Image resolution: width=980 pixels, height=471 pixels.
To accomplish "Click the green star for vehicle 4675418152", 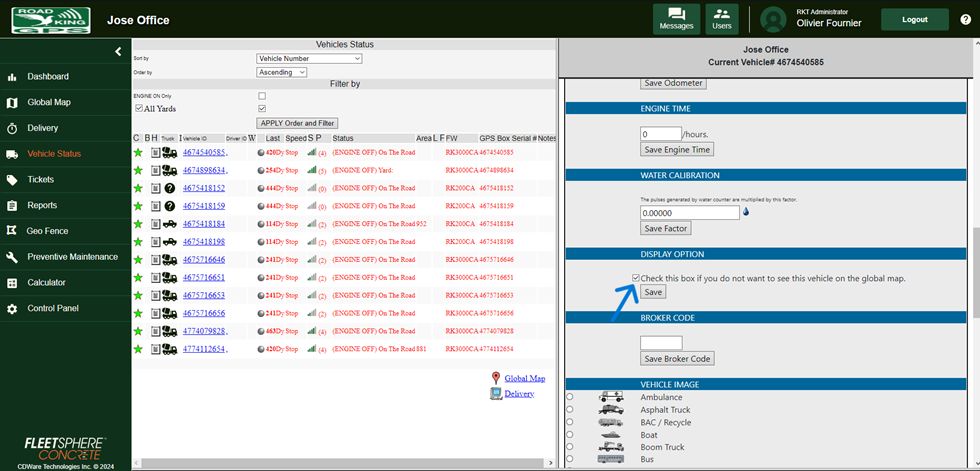I will [138, 188].
